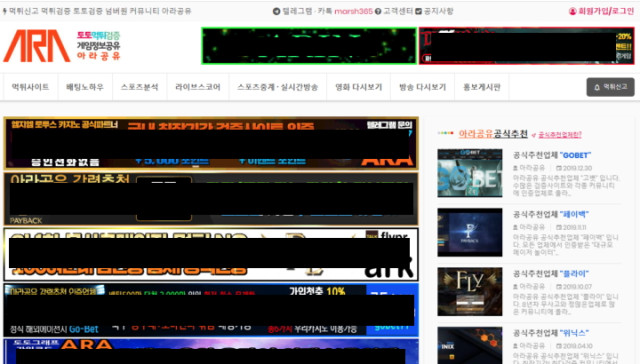This screenshot has height=364, width=640.
Task: Open the 배팅노하우 menu
Action: click(85, 87)
